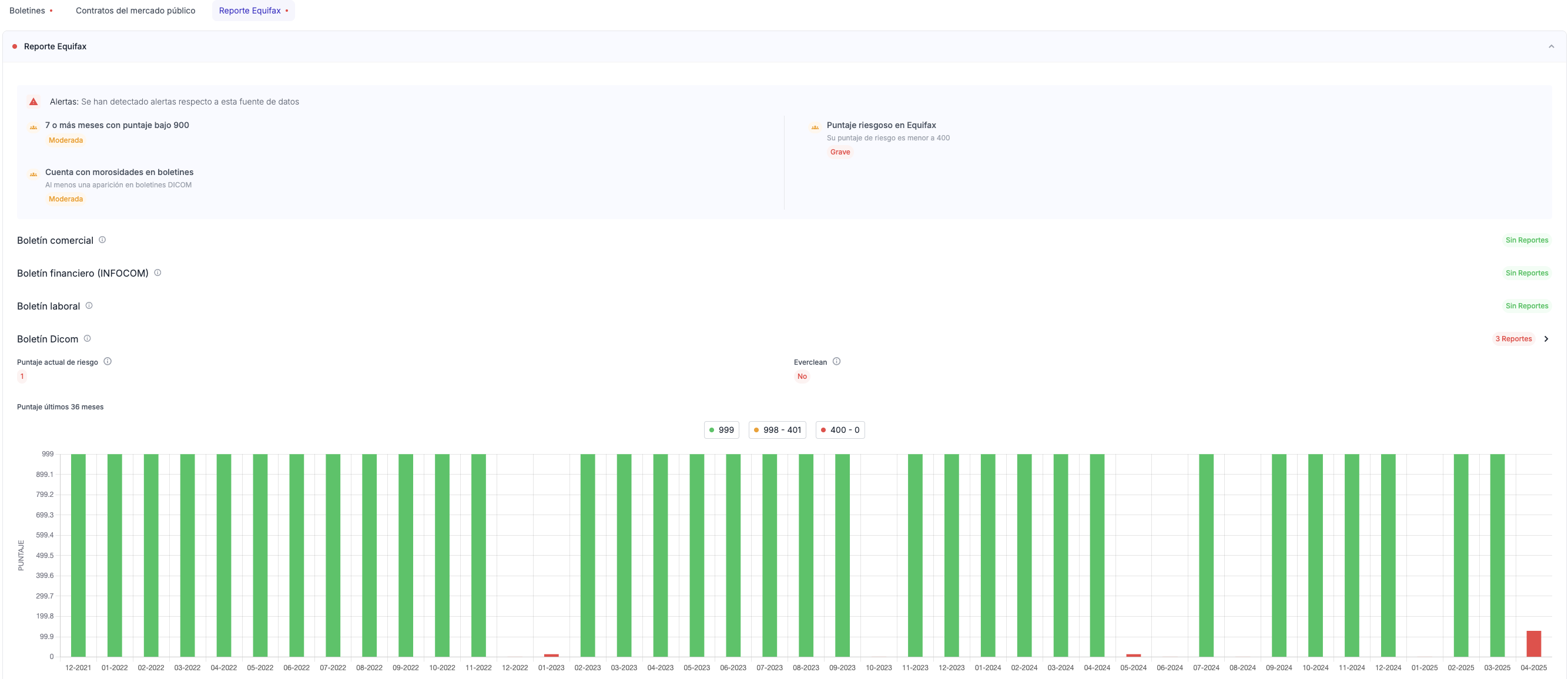Click the green 12-2021 chart bar
This screenshot has height=679, width=1568.
tap(78, 555)
